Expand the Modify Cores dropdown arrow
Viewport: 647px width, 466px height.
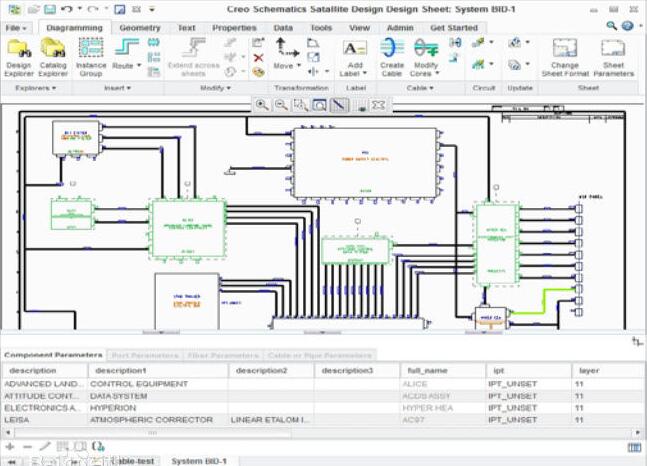(x=437, y=73)
